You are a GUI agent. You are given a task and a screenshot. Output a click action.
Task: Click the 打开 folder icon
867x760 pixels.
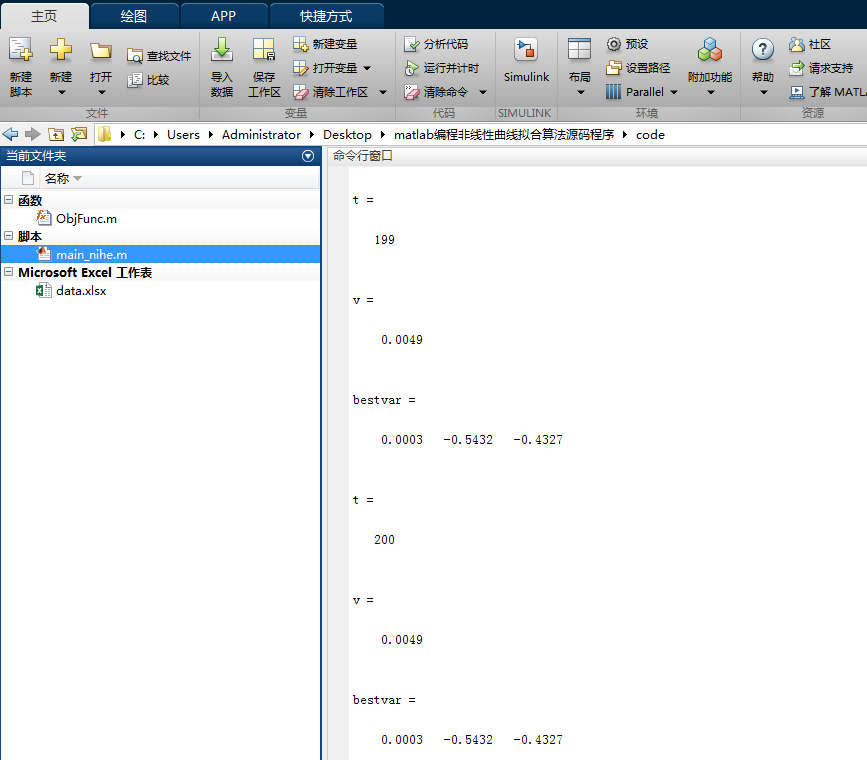click(x=101, y=51)
